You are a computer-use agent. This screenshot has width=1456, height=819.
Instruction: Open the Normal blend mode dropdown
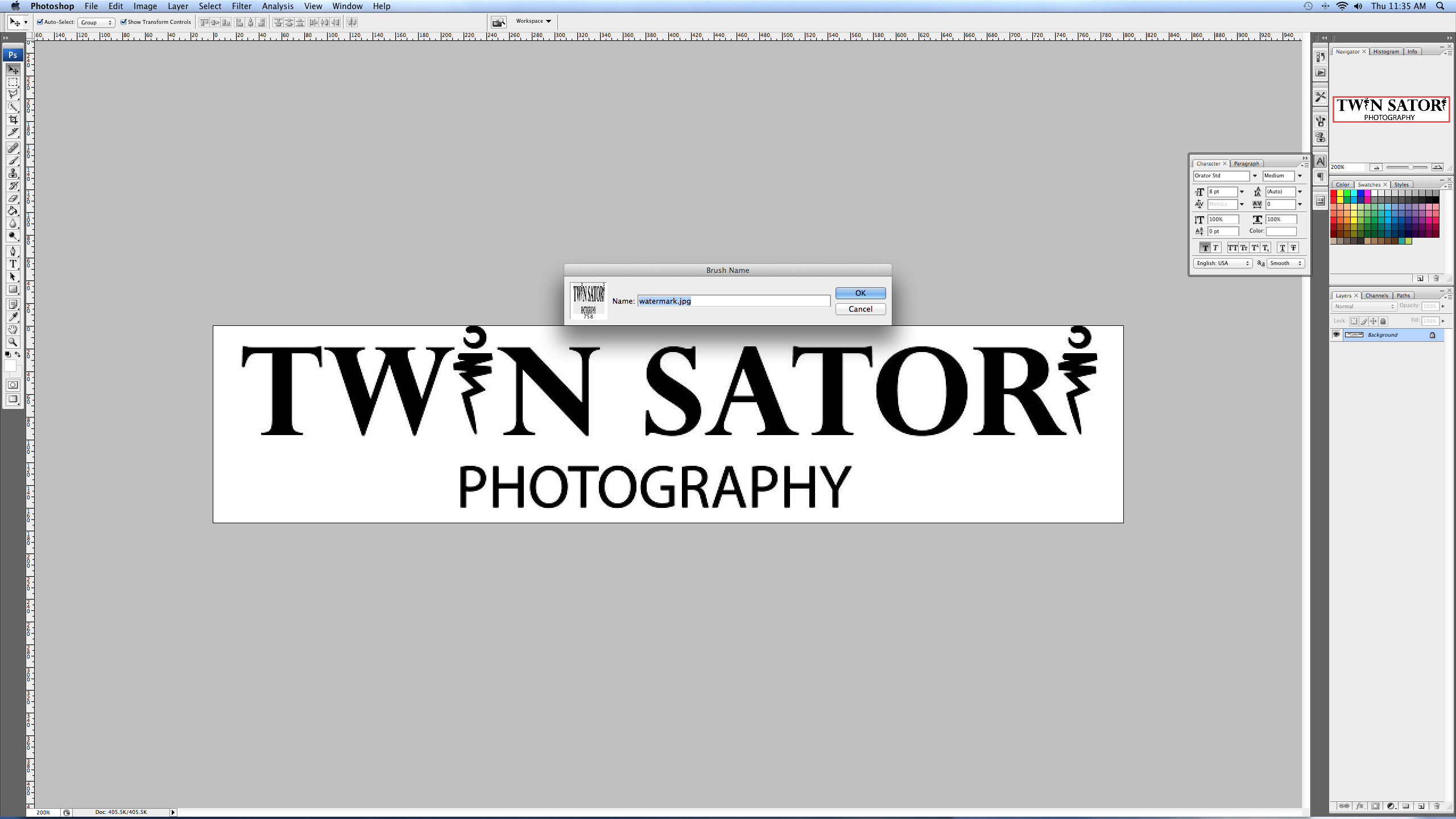pyautogui.click(x=1364, y=307)
